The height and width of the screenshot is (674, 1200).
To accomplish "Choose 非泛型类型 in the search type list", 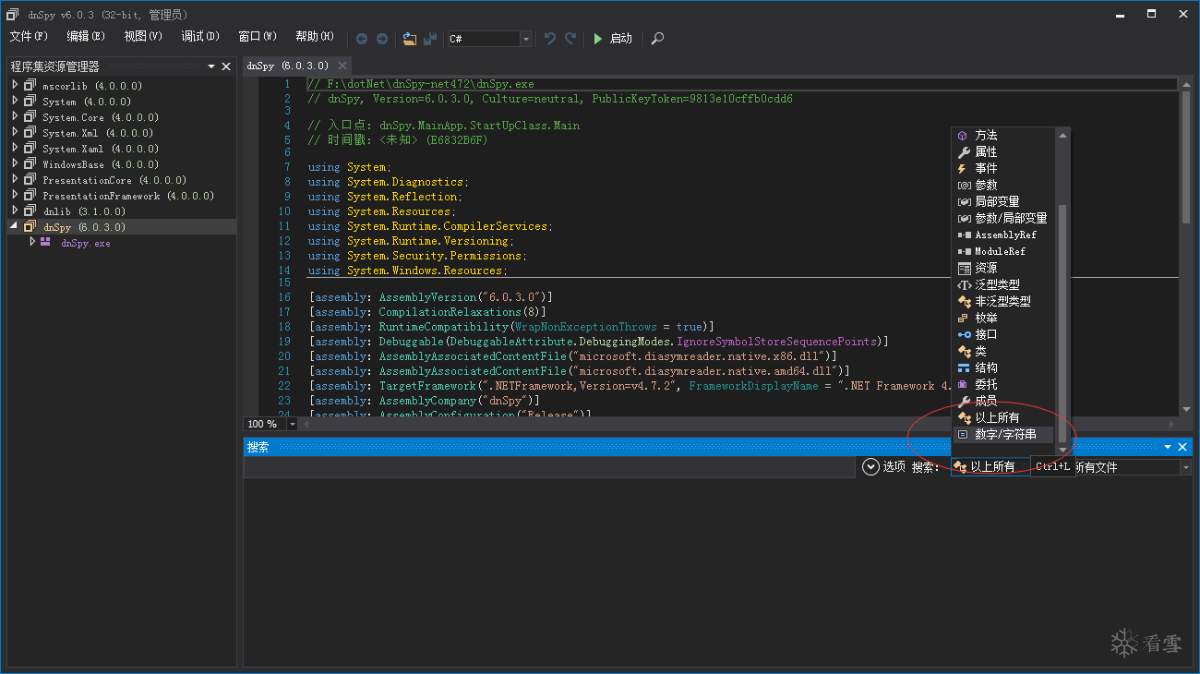I will (1004, 301).
